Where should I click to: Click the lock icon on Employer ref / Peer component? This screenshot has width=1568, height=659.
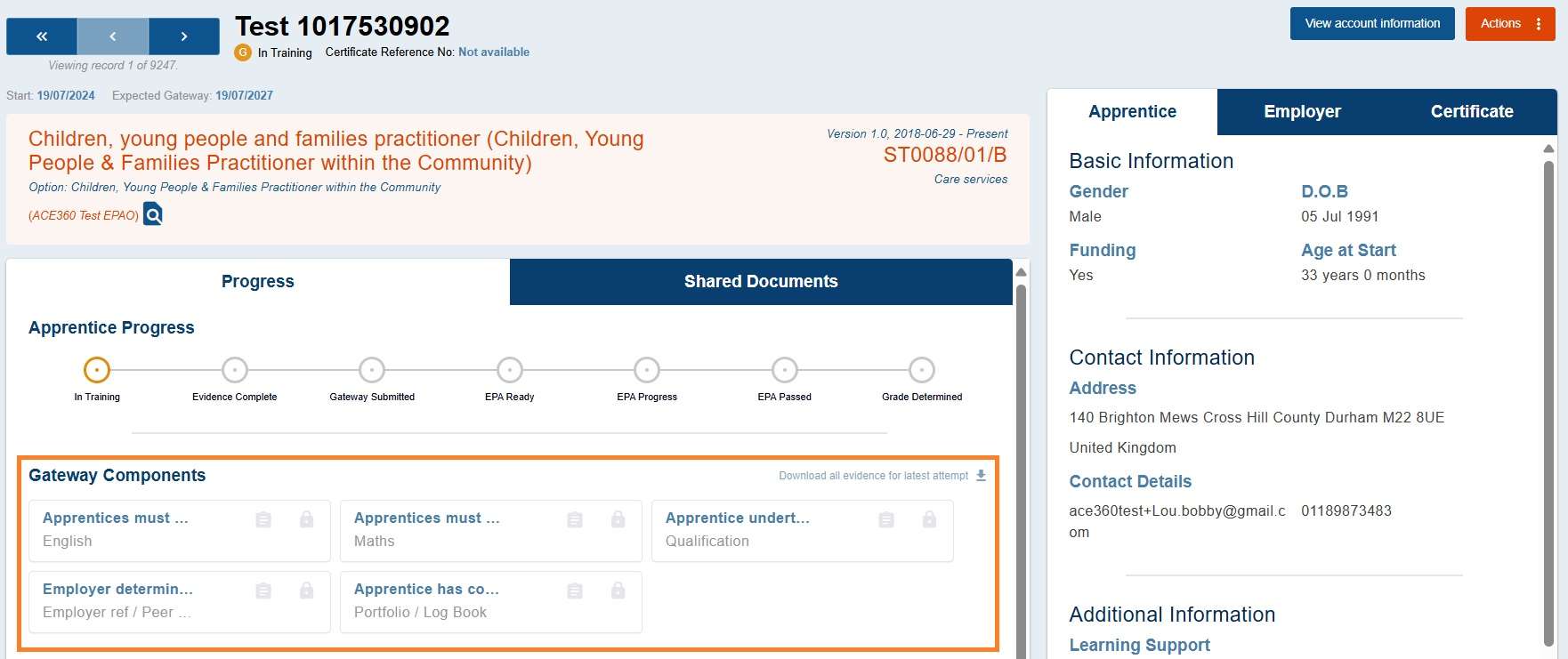pos(305,590)
